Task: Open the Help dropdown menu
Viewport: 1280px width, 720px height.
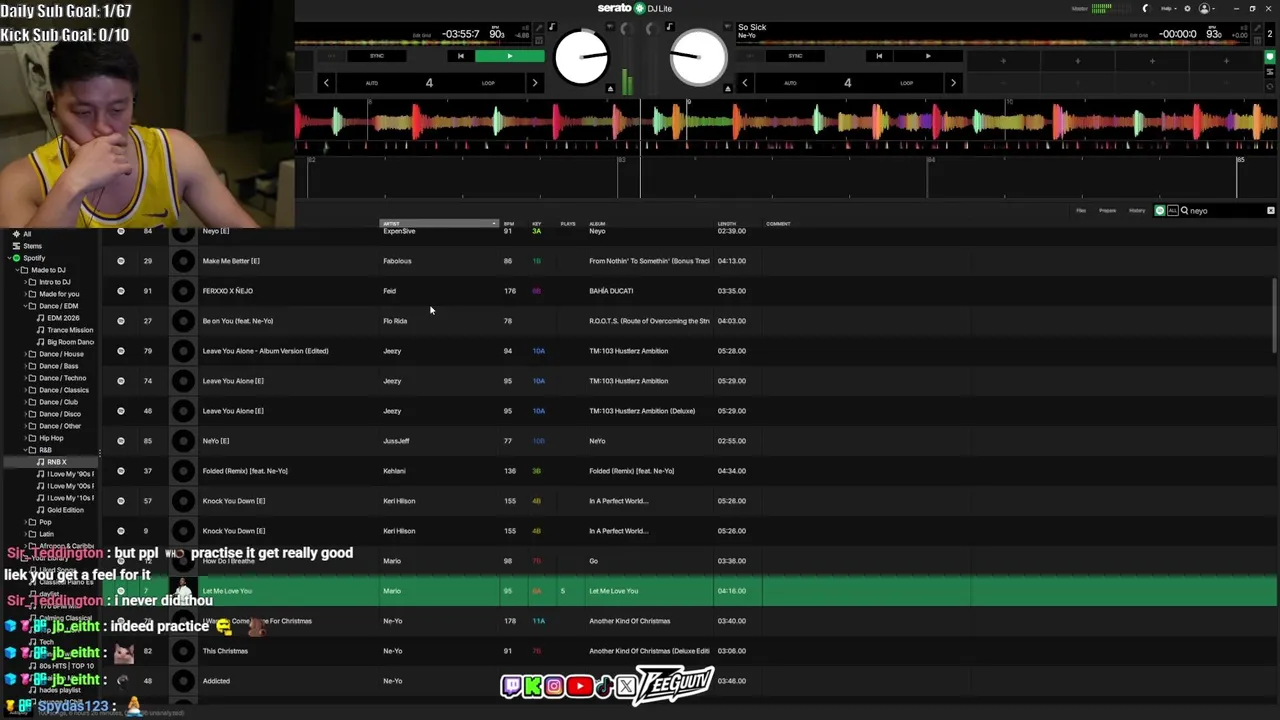Action: 1168,9
